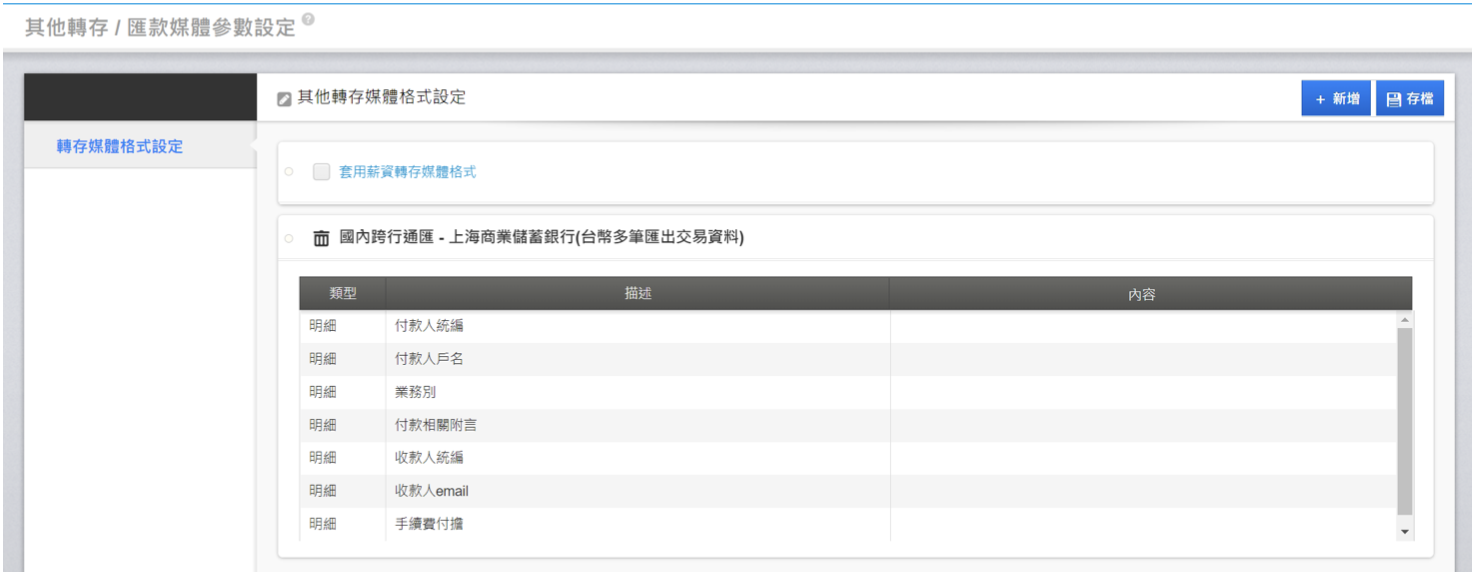The width and height of the screenshot is (1472, 572).
Task: Click the content field for 付款人戶名
Action: pyautogui.click(x=1142, y=359)
